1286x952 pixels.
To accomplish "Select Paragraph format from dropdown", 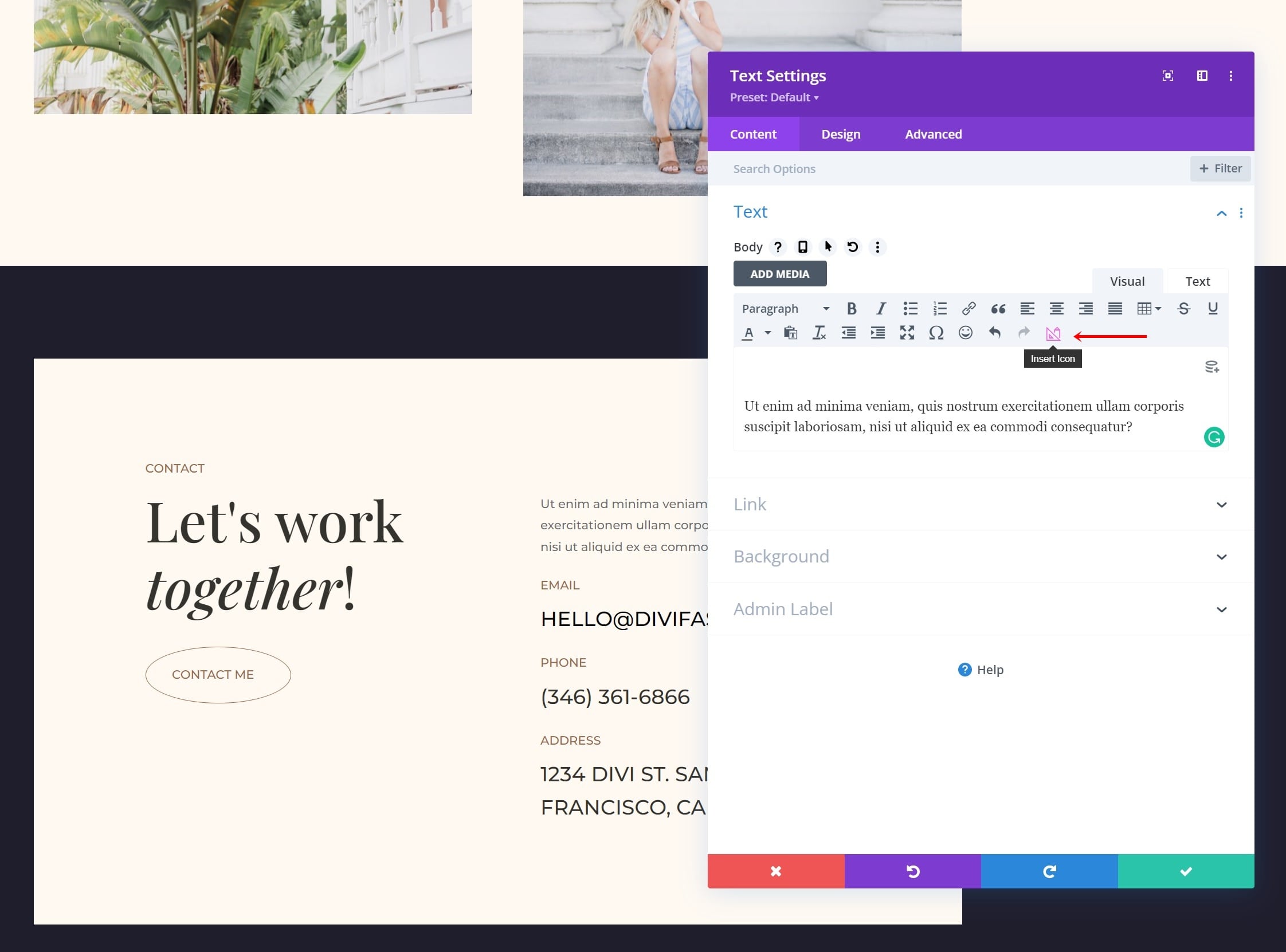I will click(782, 307).
